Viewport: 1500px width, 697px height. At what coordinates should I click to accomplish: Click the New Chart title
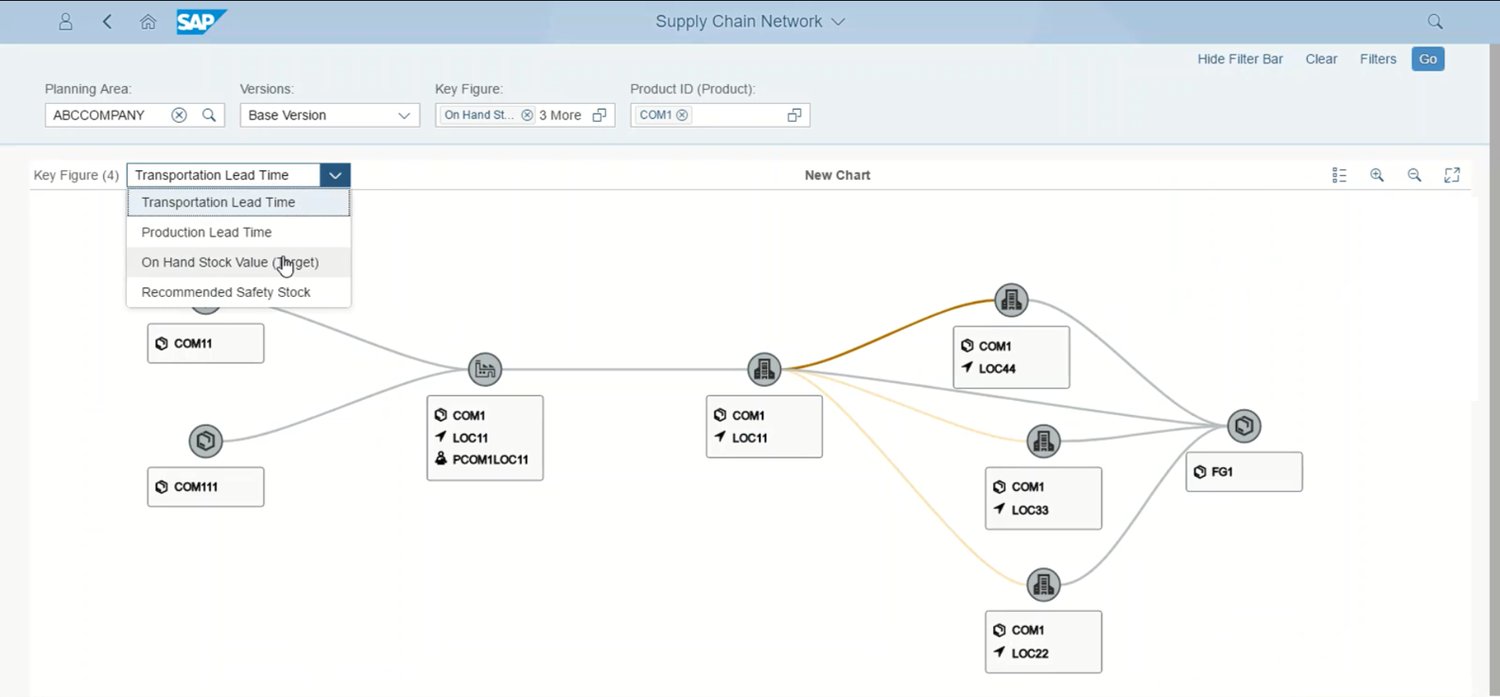[x=837, y=175]
